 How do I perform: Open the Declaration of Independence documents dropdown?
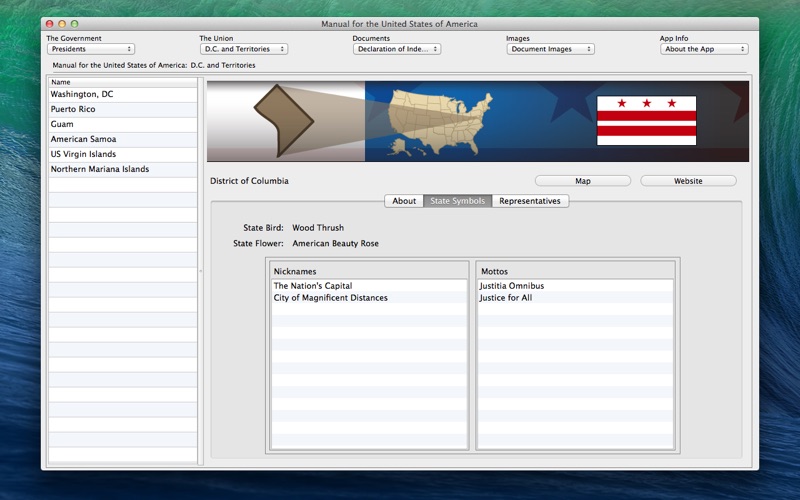396,49
